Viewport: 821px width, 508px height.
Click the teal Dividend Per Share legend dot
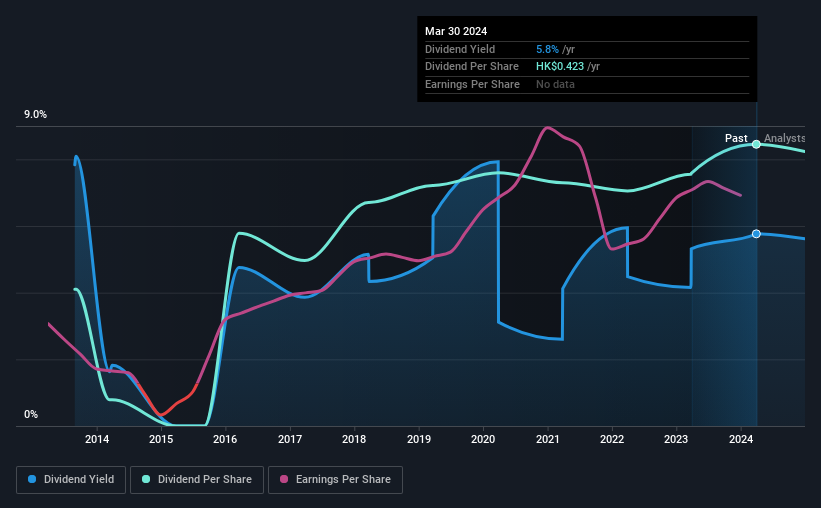(x=146, y=479)
